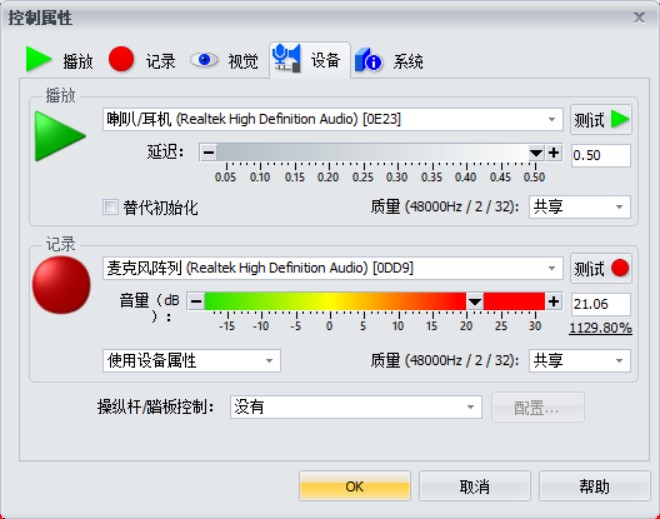Click the large green playback arrow icon
Screen dimensions: 660x519
(60, 136)
